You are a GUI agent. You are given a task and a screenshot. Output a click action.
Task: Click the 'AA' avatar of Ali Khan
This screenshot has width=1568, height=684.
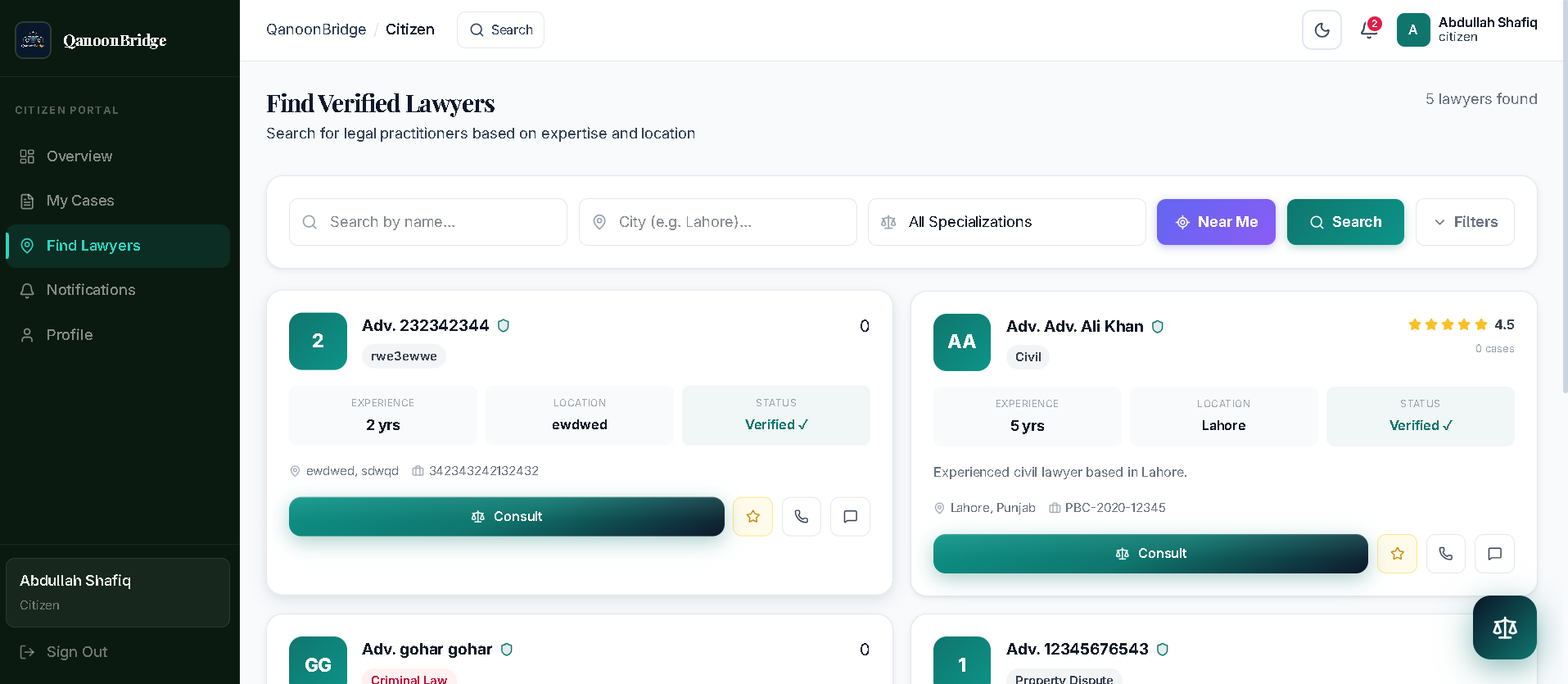(x=962, y=342)
